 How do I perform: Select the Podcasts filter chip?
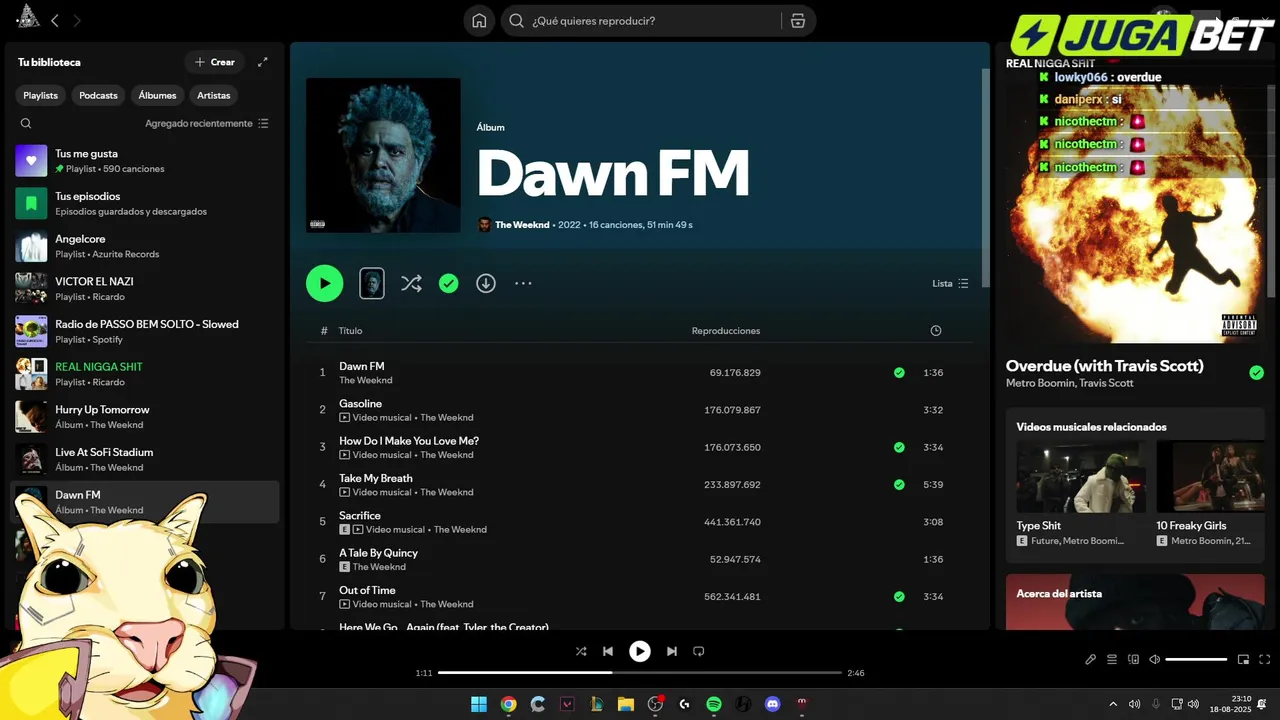98,96
